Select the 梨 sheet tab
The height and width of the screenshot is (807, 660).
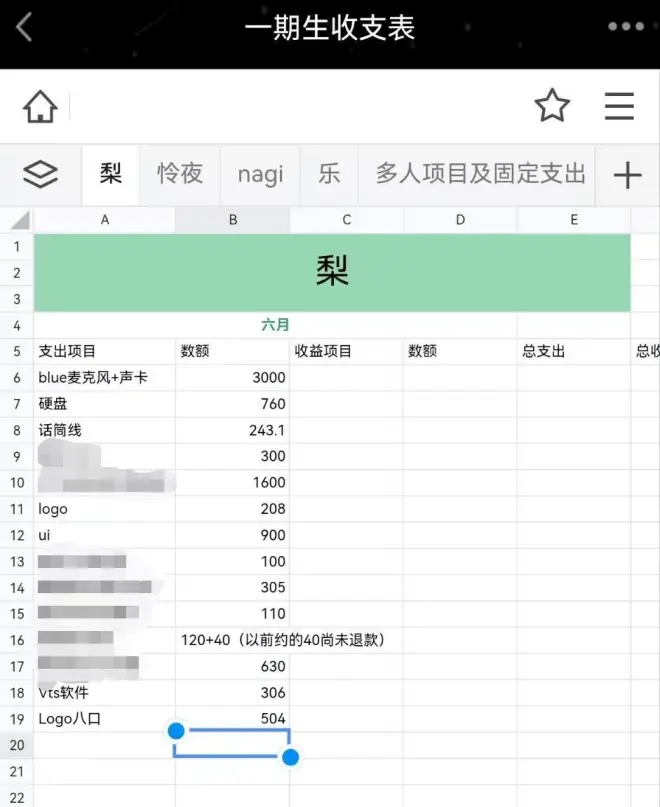[x=111, y=174]
